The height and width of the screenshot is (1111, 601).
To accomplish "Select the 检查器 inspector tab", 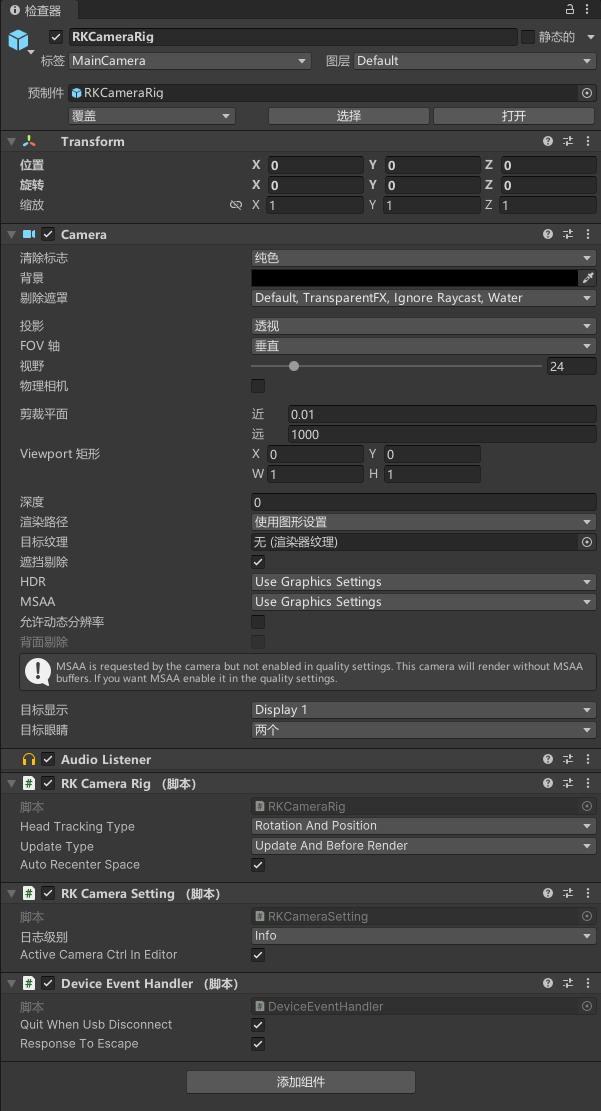I will (x=37, y=11).
